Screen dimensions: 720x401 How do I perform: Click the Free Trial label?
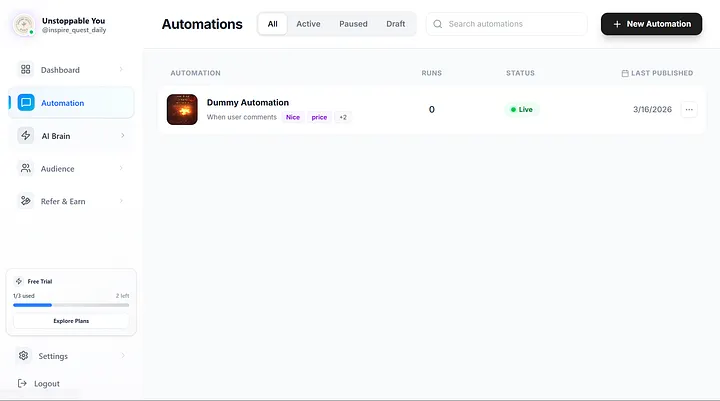pyautogui.click(x=40, y=281)
